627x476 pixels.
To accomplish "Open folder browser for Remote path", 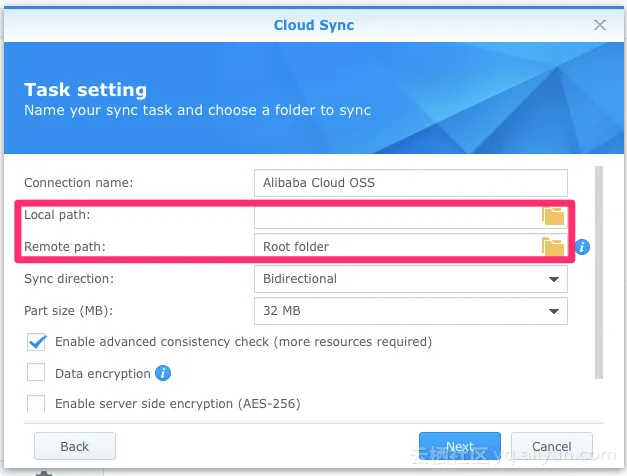I will 553,246.
